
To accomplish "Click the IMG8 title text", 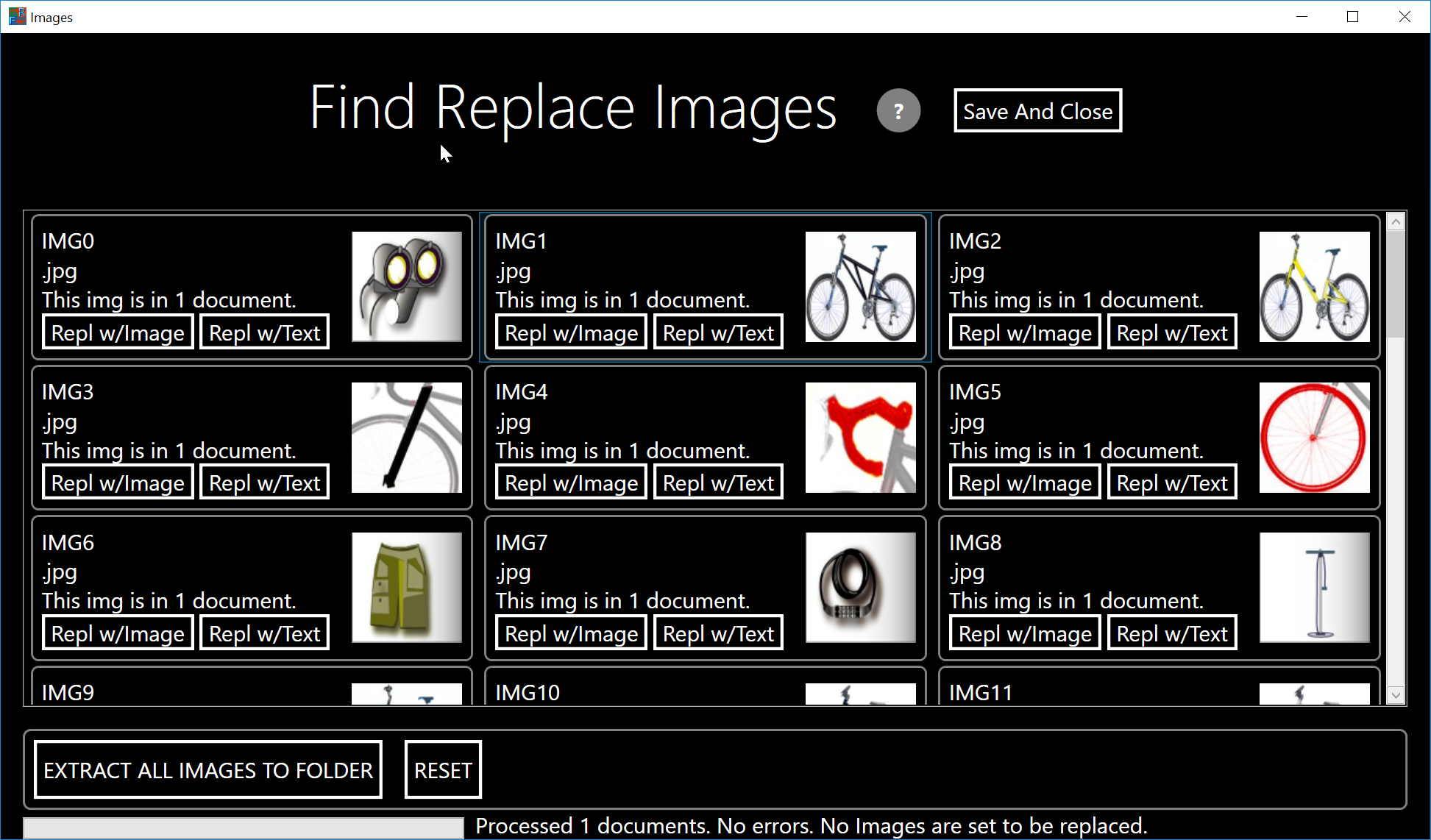I will 975,543.
